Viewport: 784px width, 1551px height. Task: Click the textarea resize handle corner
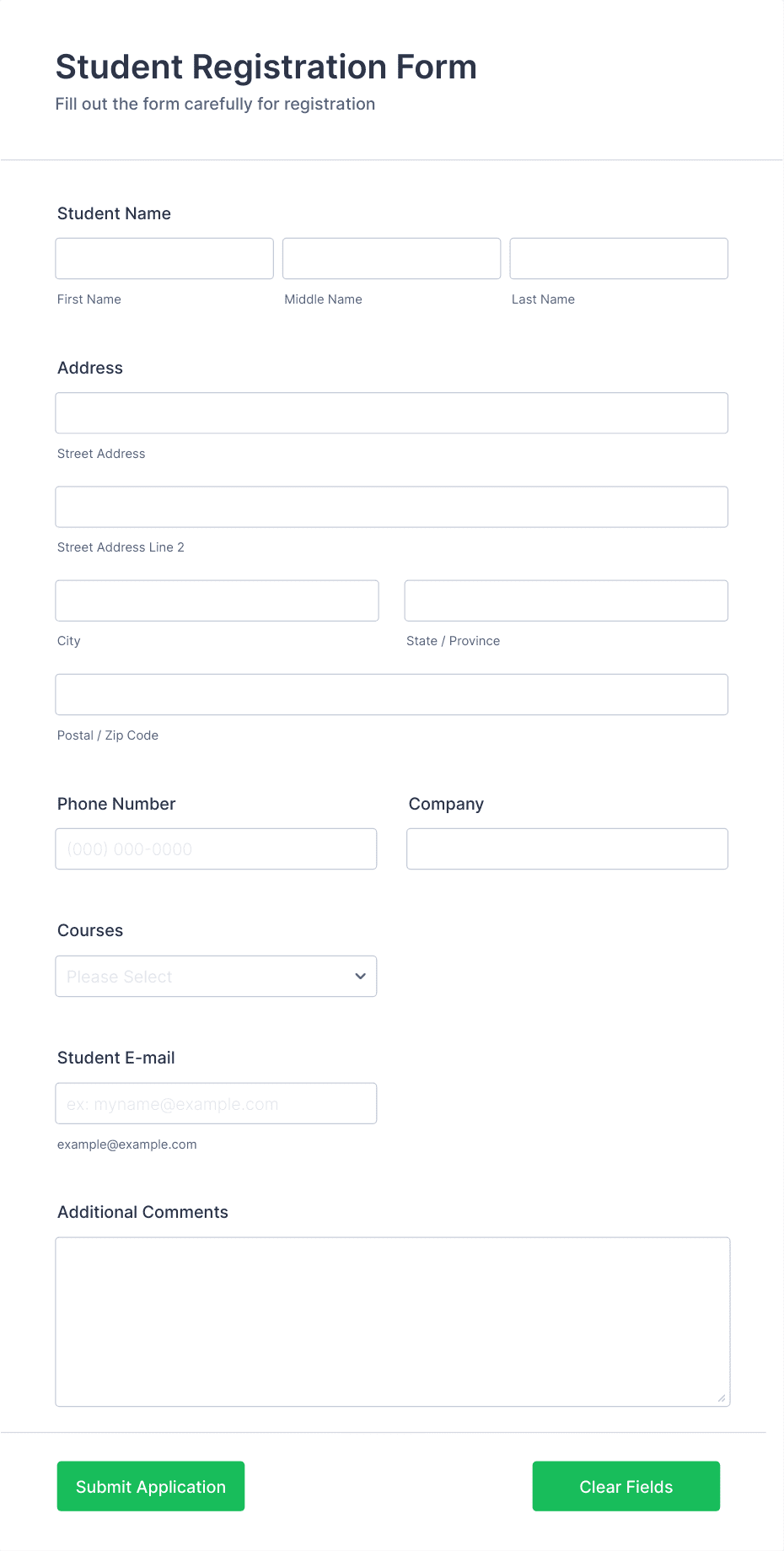pos(722,1398)
